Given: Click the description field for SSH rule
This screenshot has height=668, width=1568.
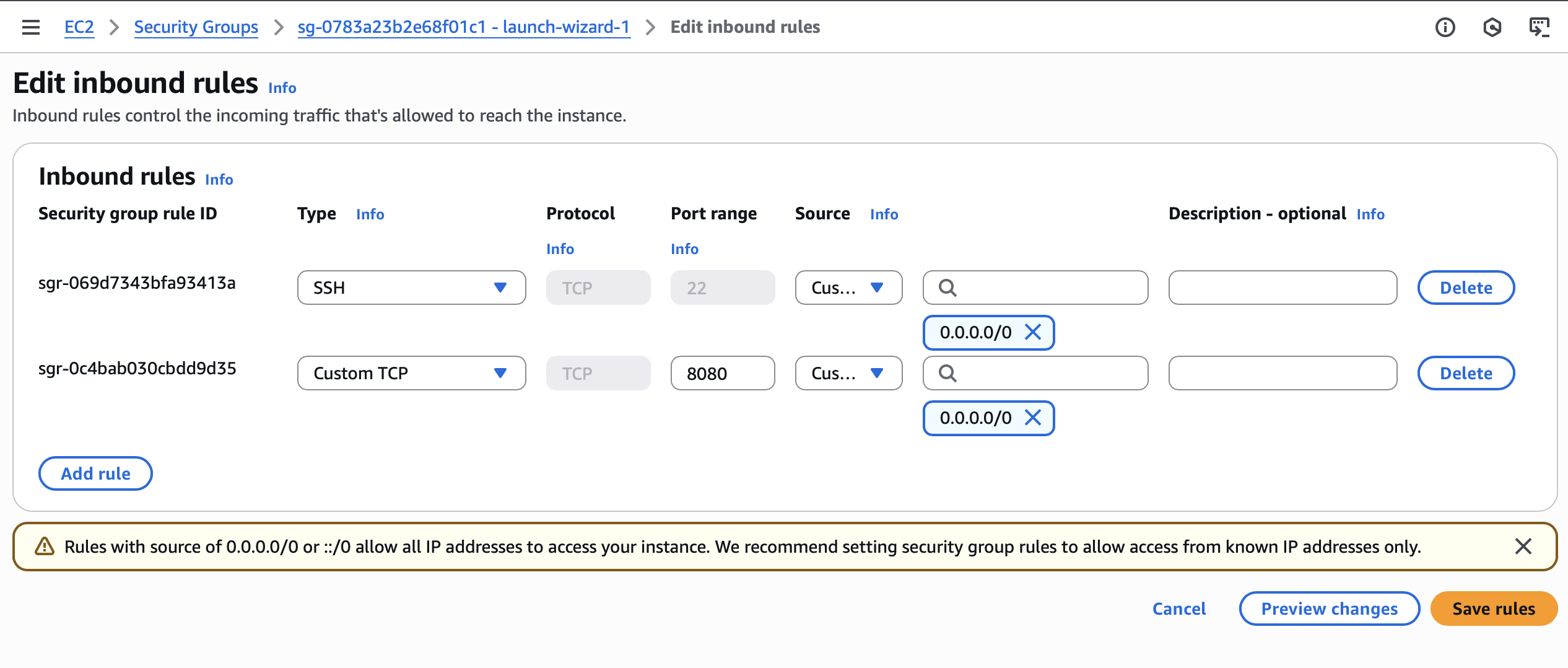Looking at the screenshot, I should coord(1283,288).
